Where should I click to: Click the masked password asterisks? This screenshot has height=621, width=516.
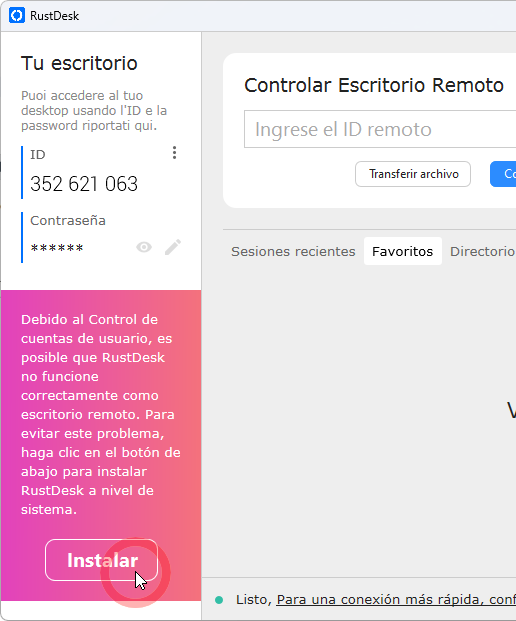[57, 248]
